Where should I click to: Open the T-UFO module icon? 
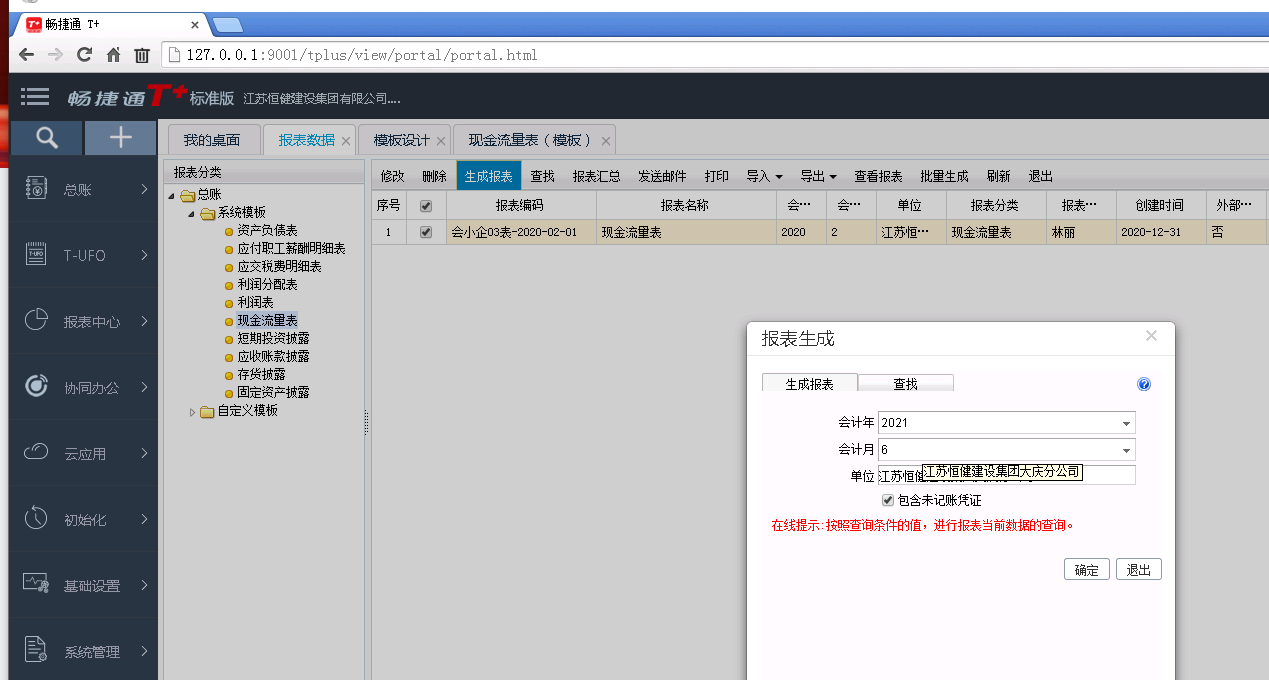[37, 254]
